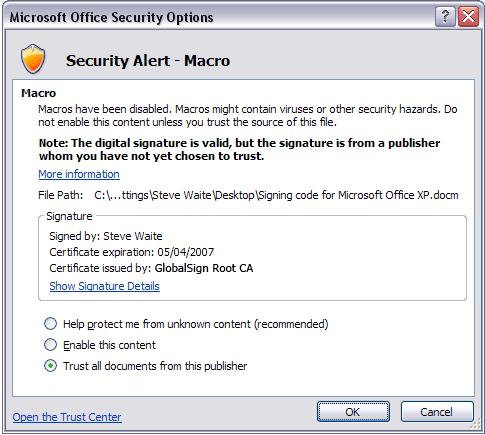Viewport: 485px width, 435px height.
Task: Click the Security Alert - Macro heading
Action: pyautogui.click(x=148, y=61)
